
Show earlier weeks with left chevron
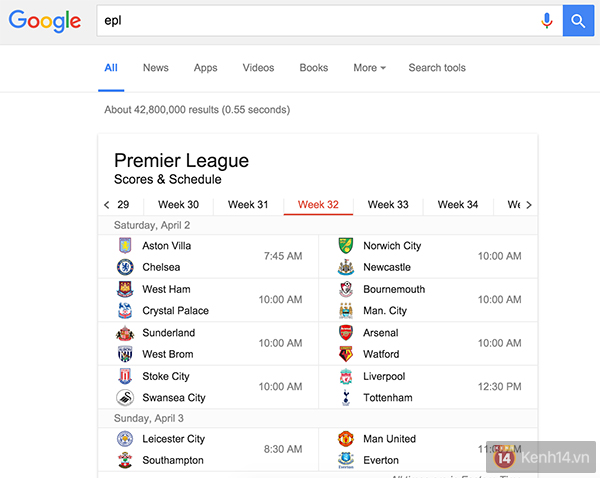pos(106,205)
